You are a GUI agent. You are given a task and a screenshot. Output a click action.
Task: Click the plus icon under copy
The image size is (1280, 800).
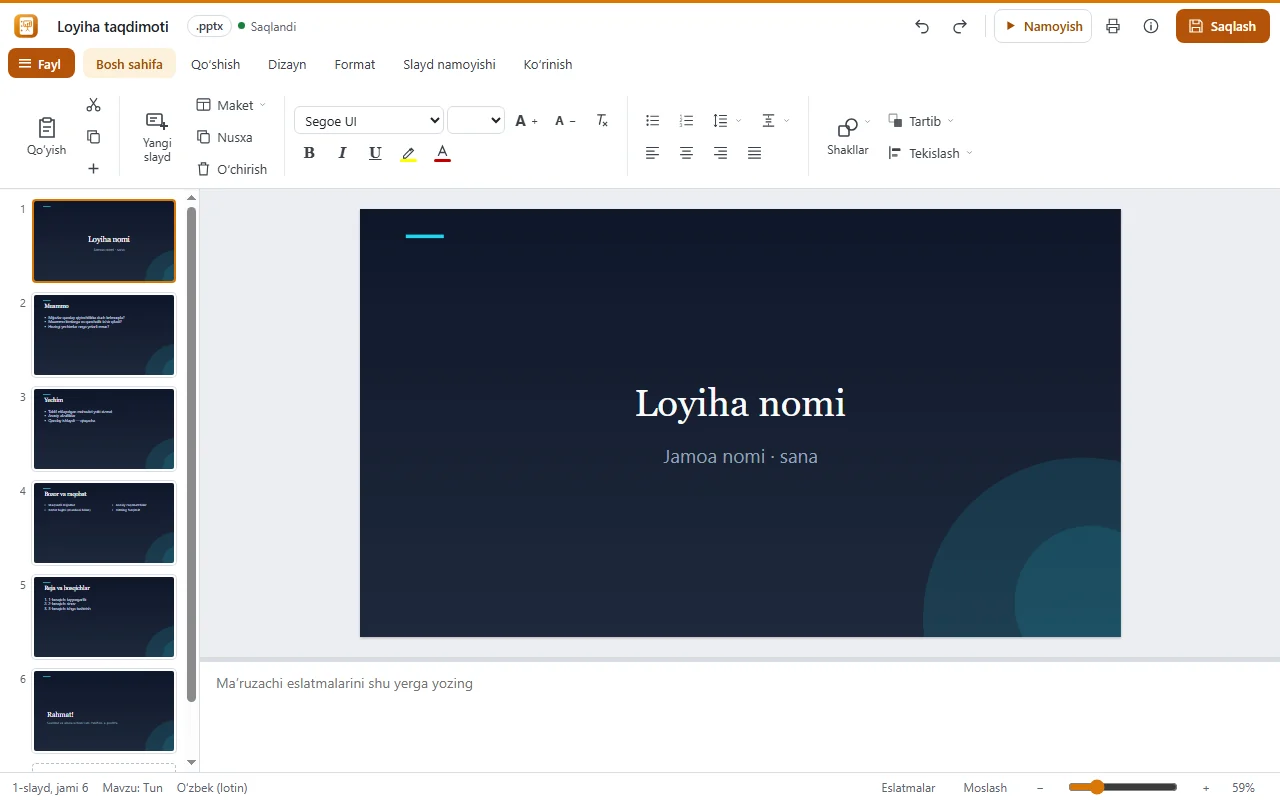[93, 169]
